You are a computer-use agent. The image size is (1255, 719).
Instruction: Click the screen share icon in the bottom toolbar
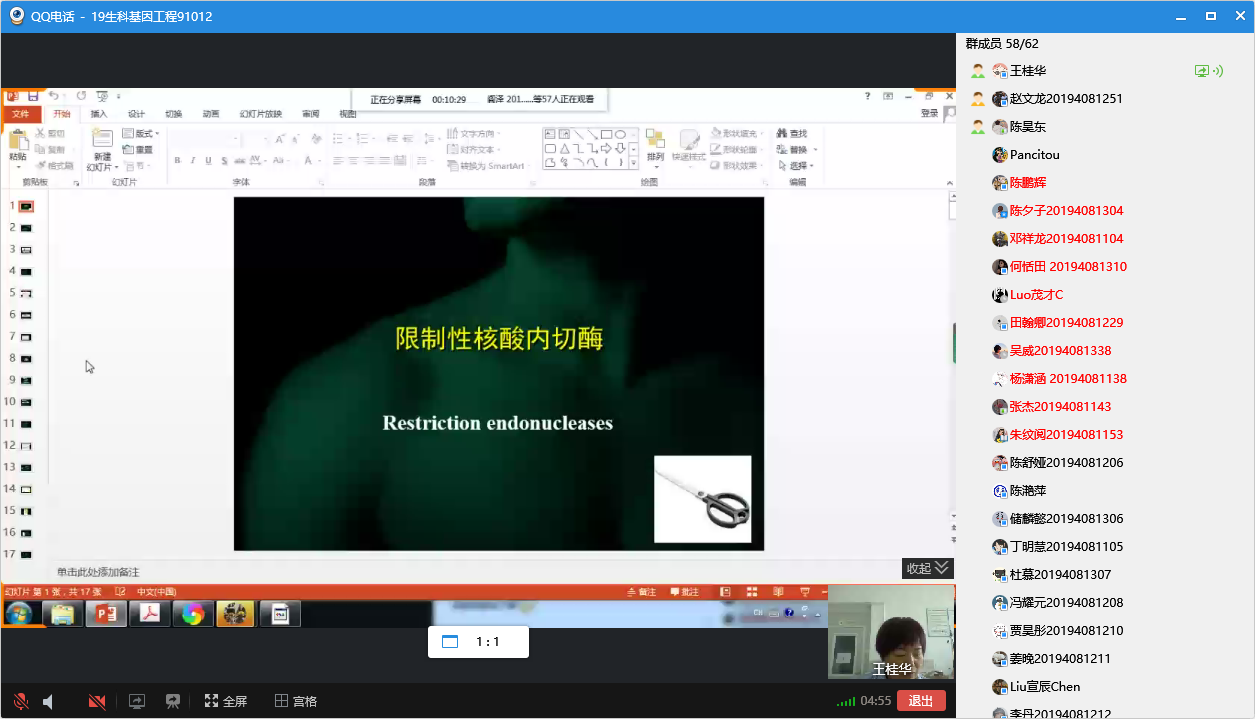(137, 701)
